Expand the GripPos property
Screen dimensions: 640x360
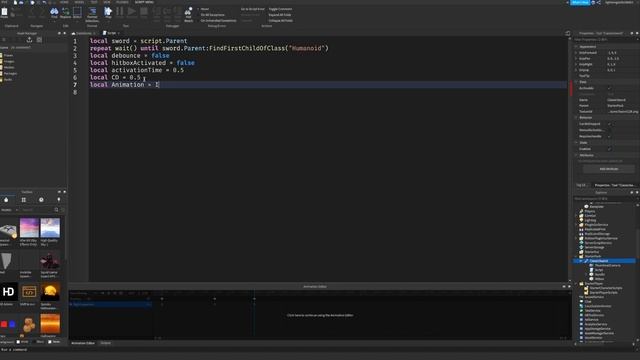(x=576, y=58)
